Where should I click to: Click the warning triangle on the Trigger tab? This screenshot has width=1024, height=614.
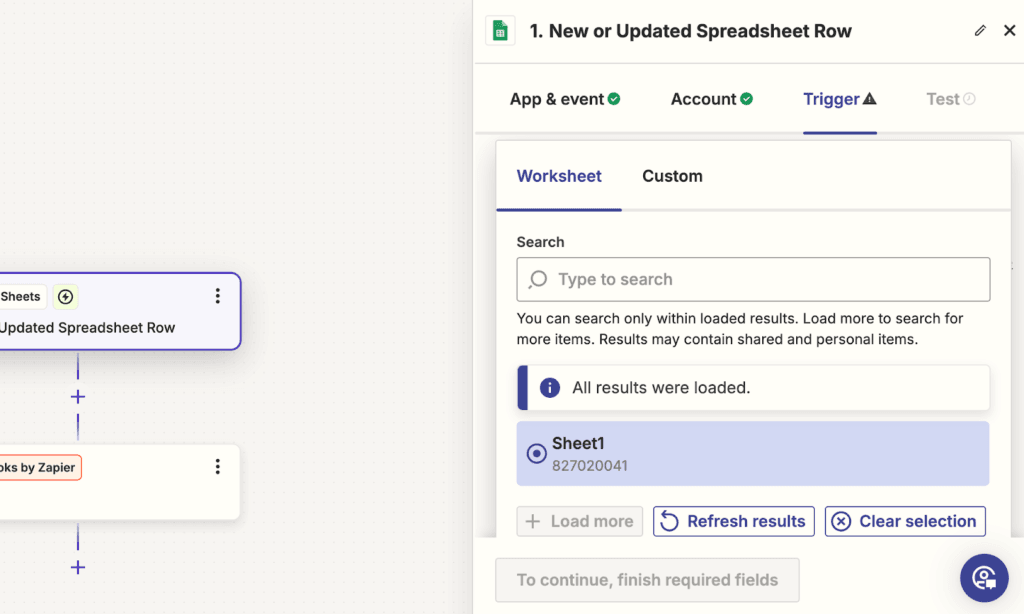point(869,98)
